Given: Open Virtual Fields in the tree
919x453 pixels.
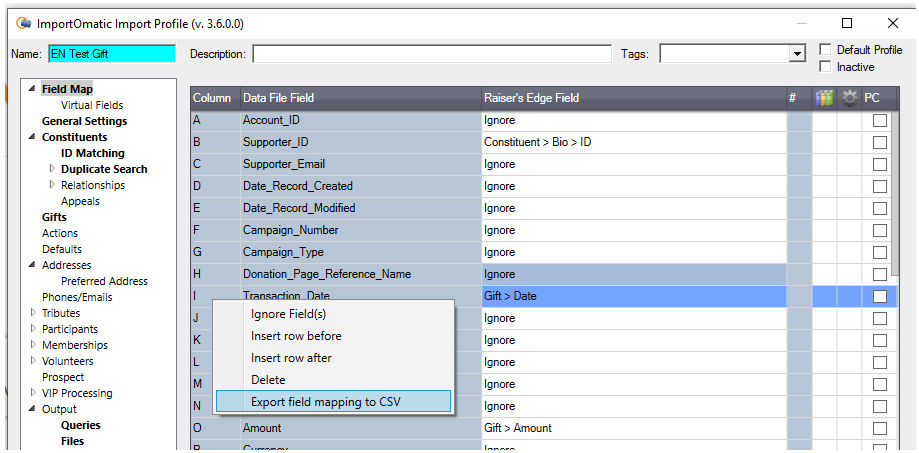Looking at the screenshot, I should [x=92, y=105].
